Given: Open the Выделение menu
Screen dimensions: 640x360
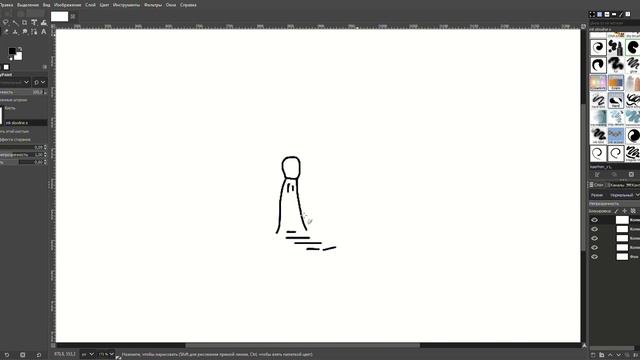Looking at the screenshot, I should click(28, 5).
